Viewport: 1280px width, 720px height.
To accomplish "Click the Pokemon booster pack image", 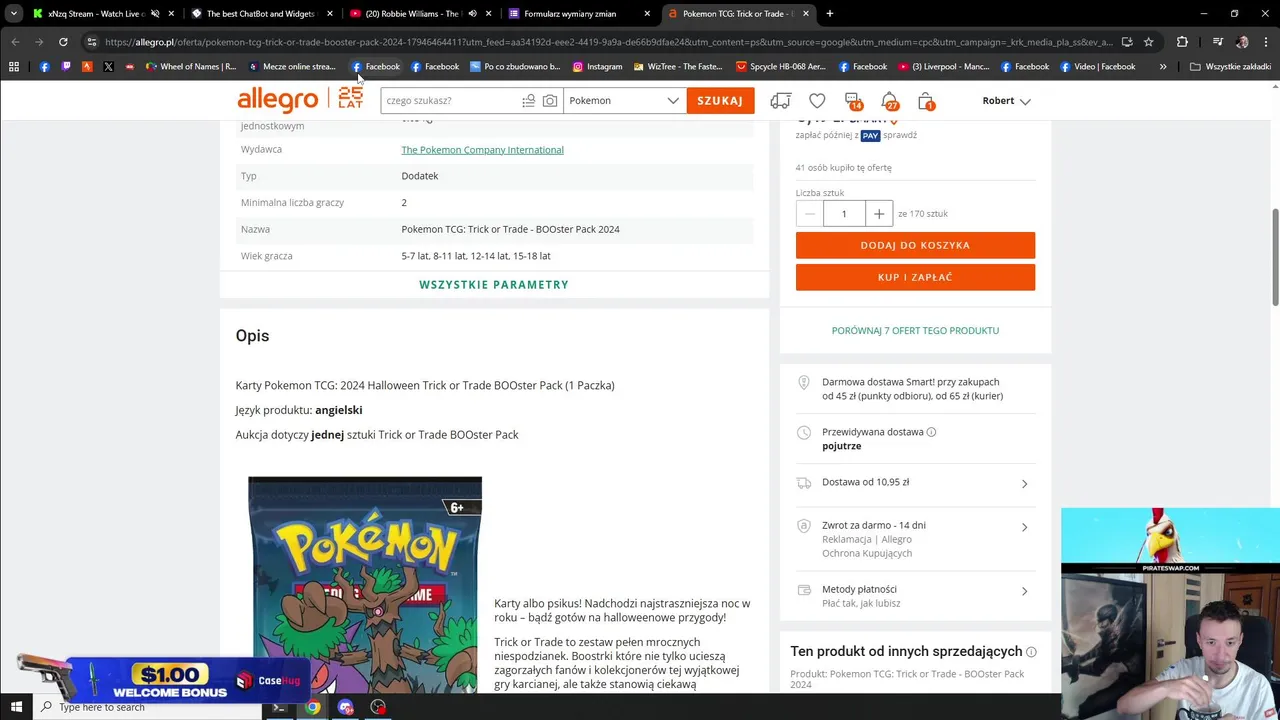I will pyautogui.click(x=365, y=585).
